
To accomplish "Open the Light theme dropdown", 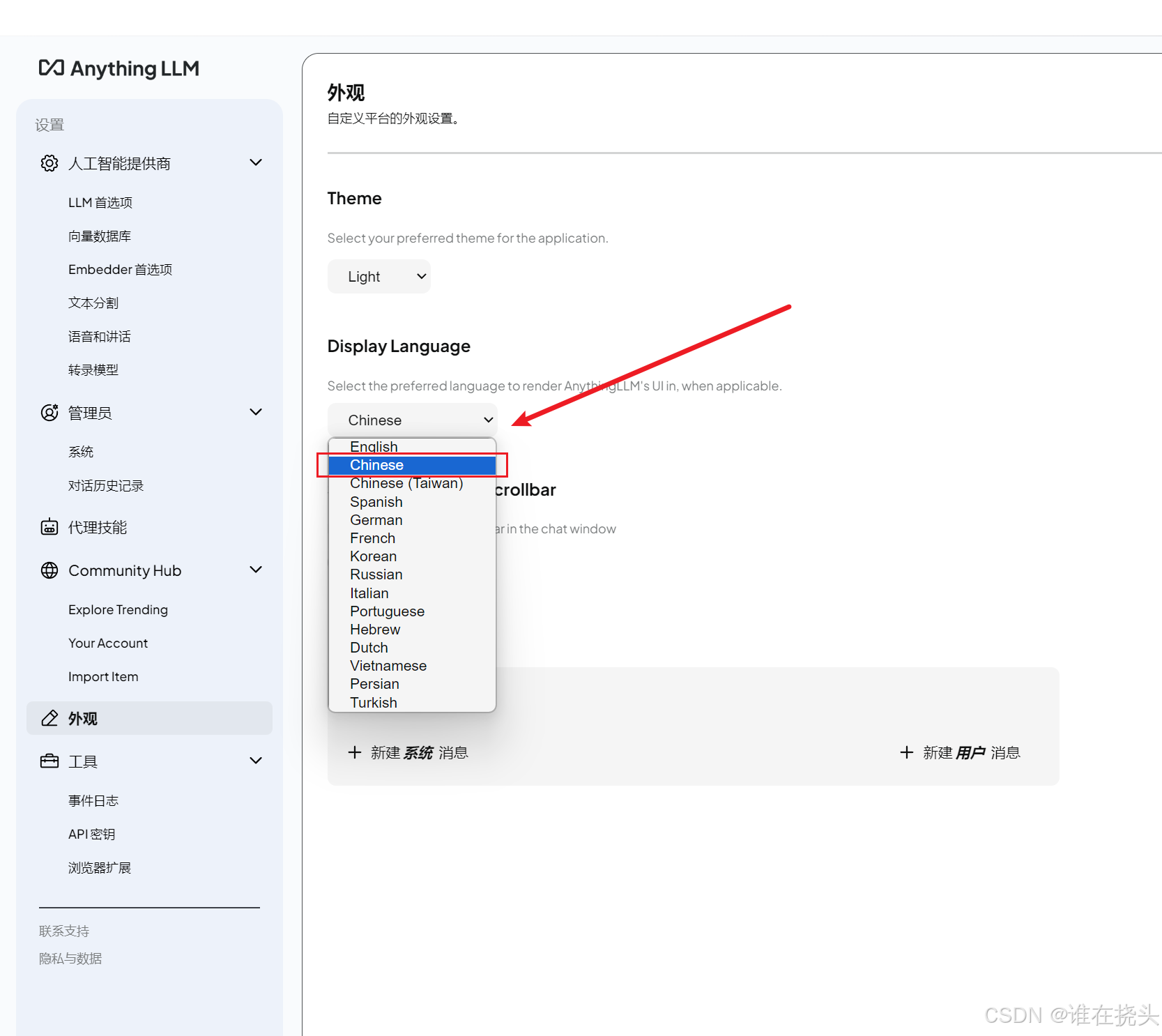I will [379, 277].
